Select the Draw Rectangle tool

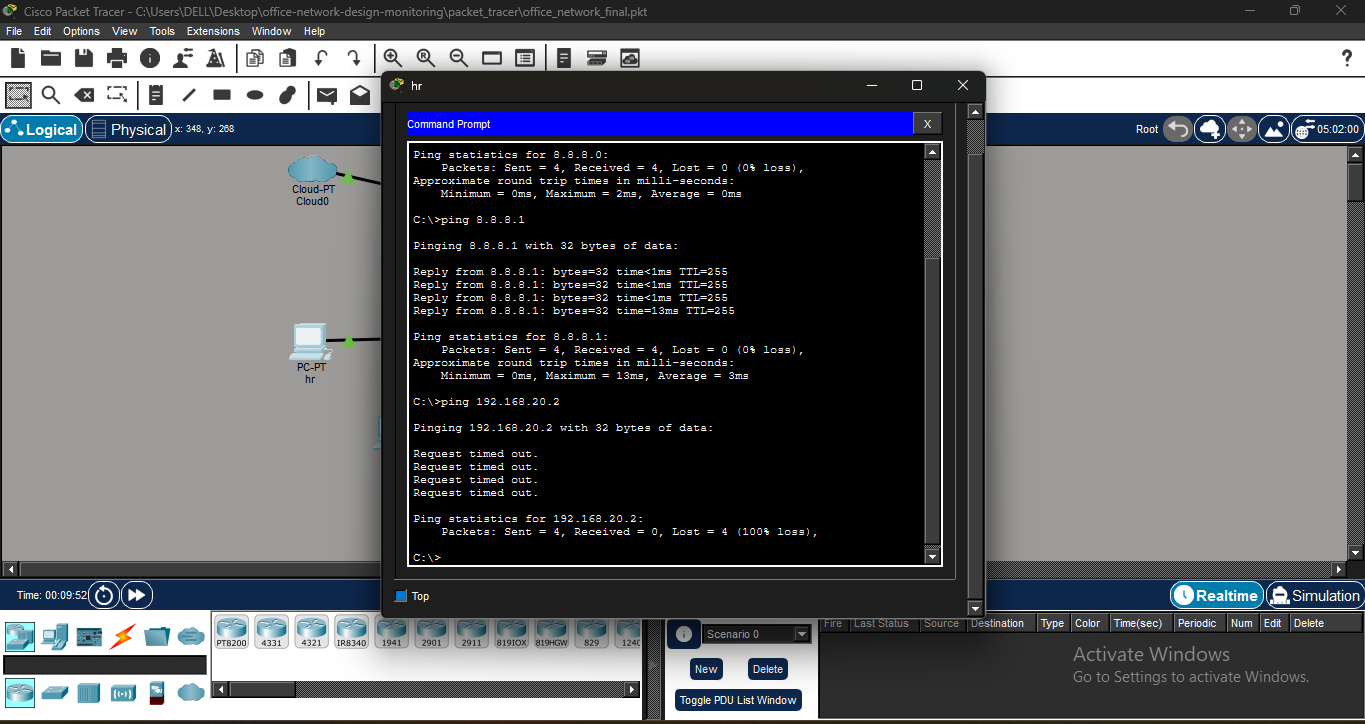(x=222, y=95)
